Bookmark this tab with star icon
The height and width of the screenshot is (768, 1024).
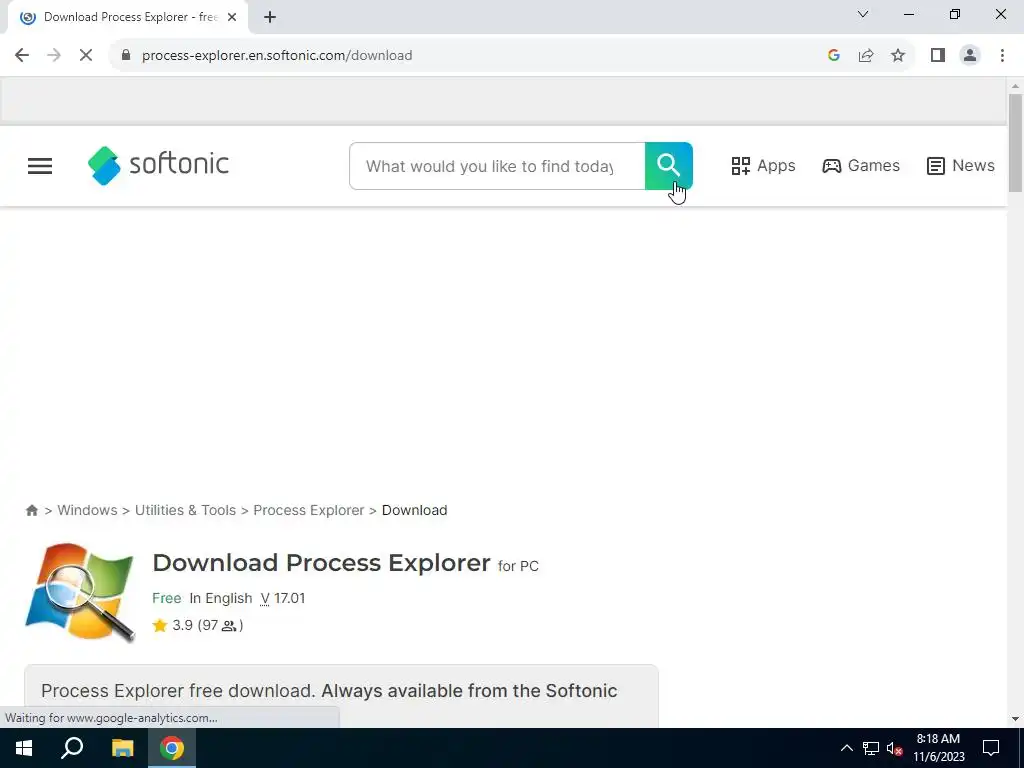click(898, 56)
